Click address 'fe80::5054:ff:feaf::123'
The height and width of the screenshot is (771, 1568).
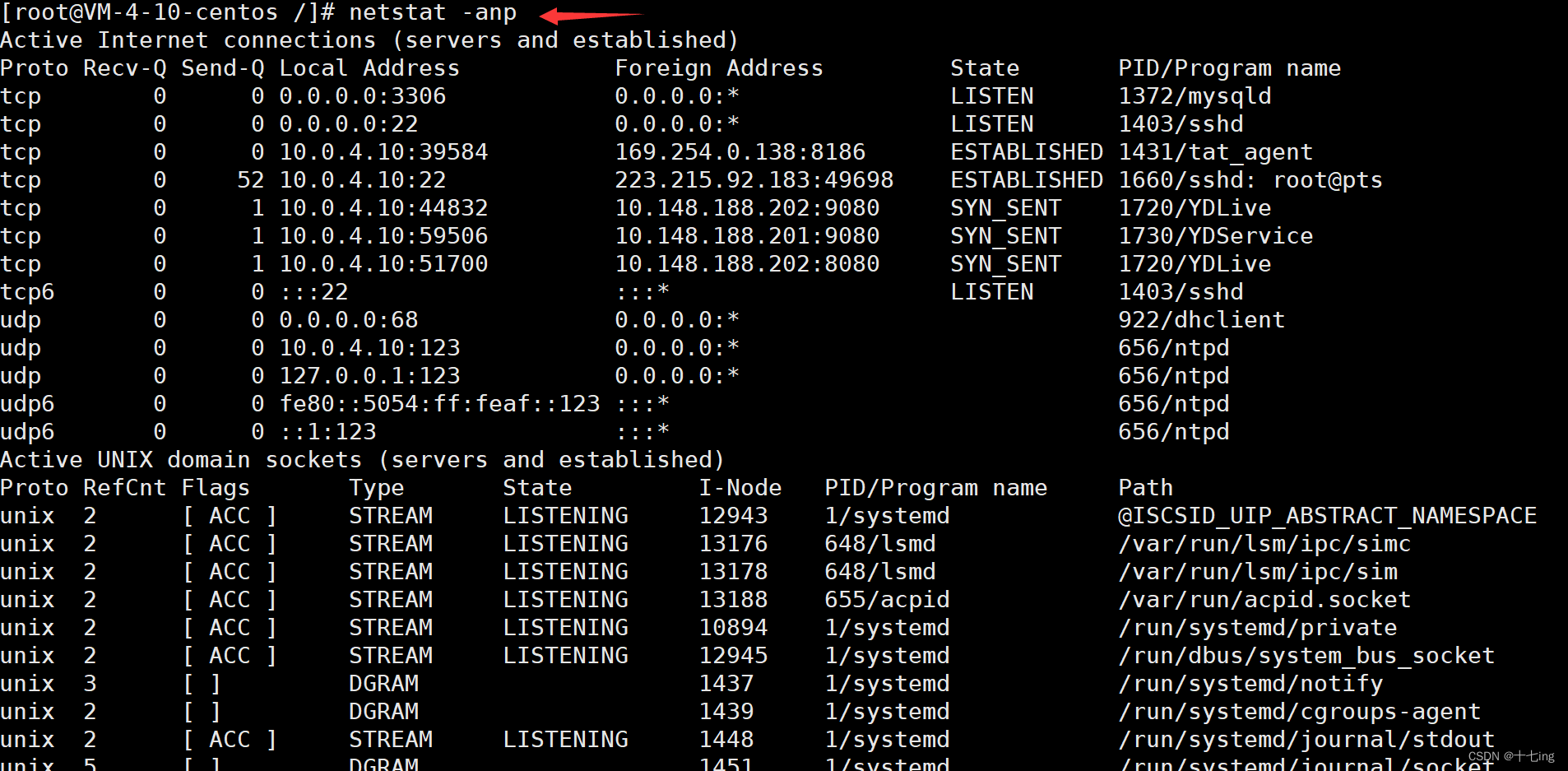click(440, 404)
